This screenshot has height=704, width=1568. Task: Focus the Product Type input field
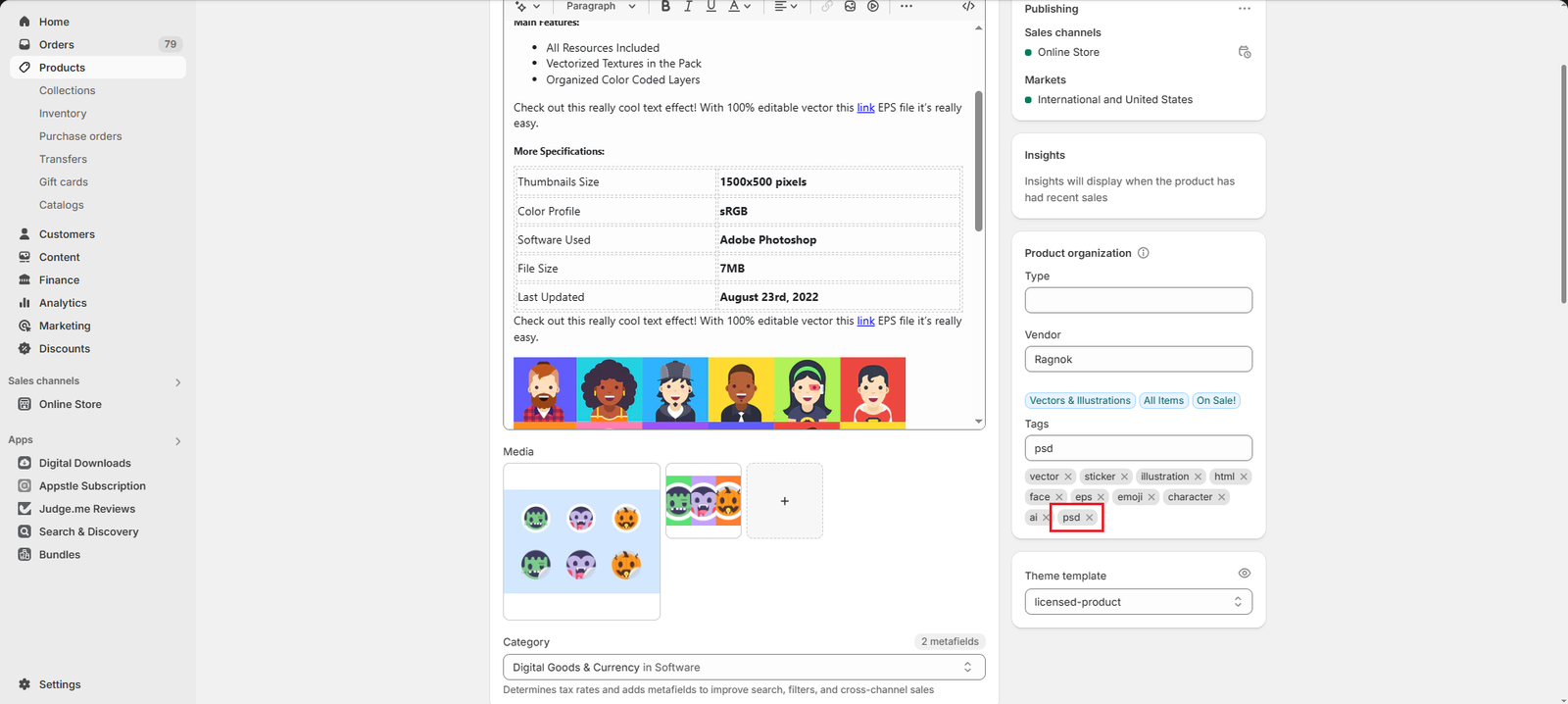(x=1139, y=300)
